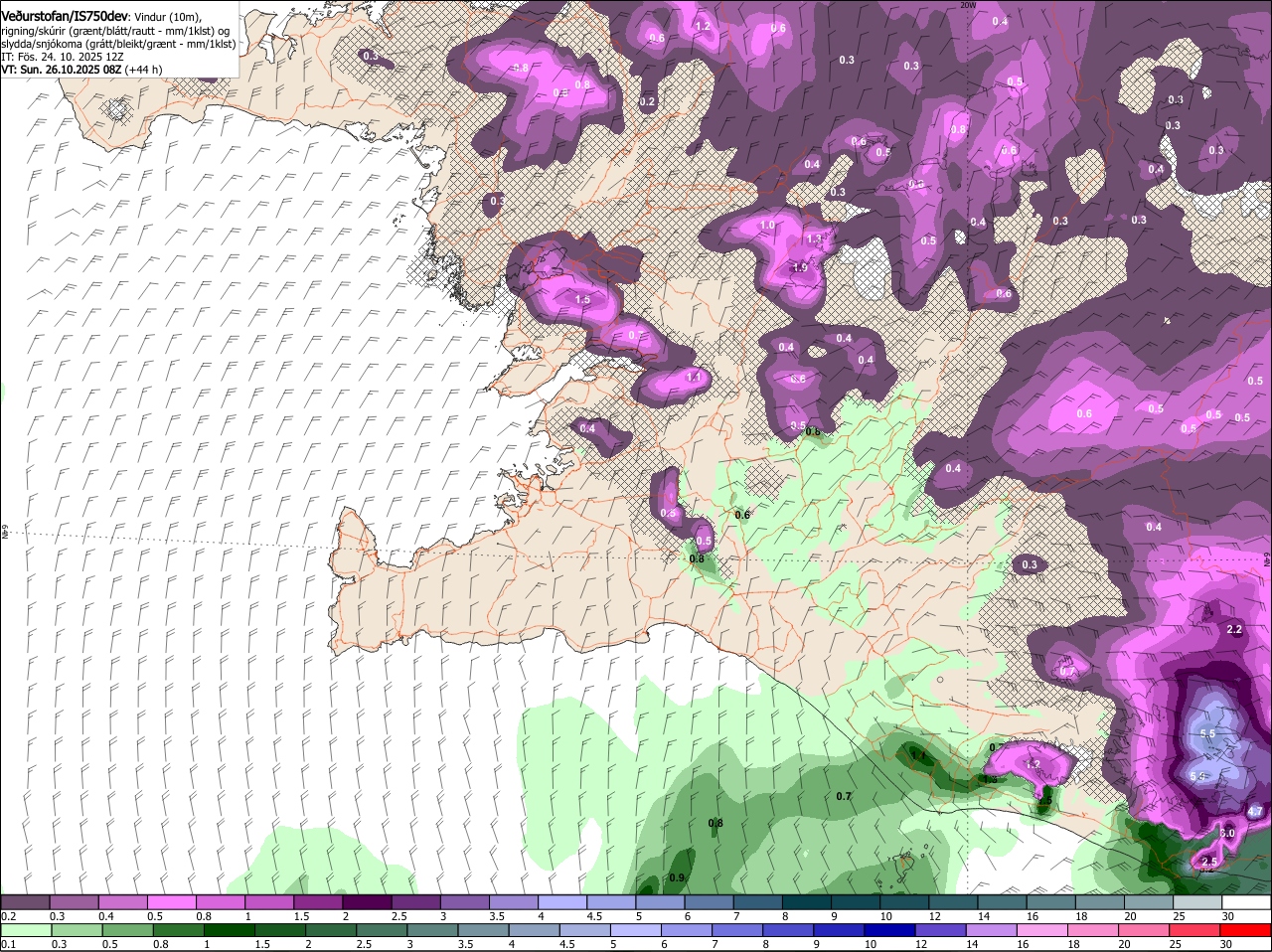Click the 1.9 snowfall value on the map

(x=800, y=268)
